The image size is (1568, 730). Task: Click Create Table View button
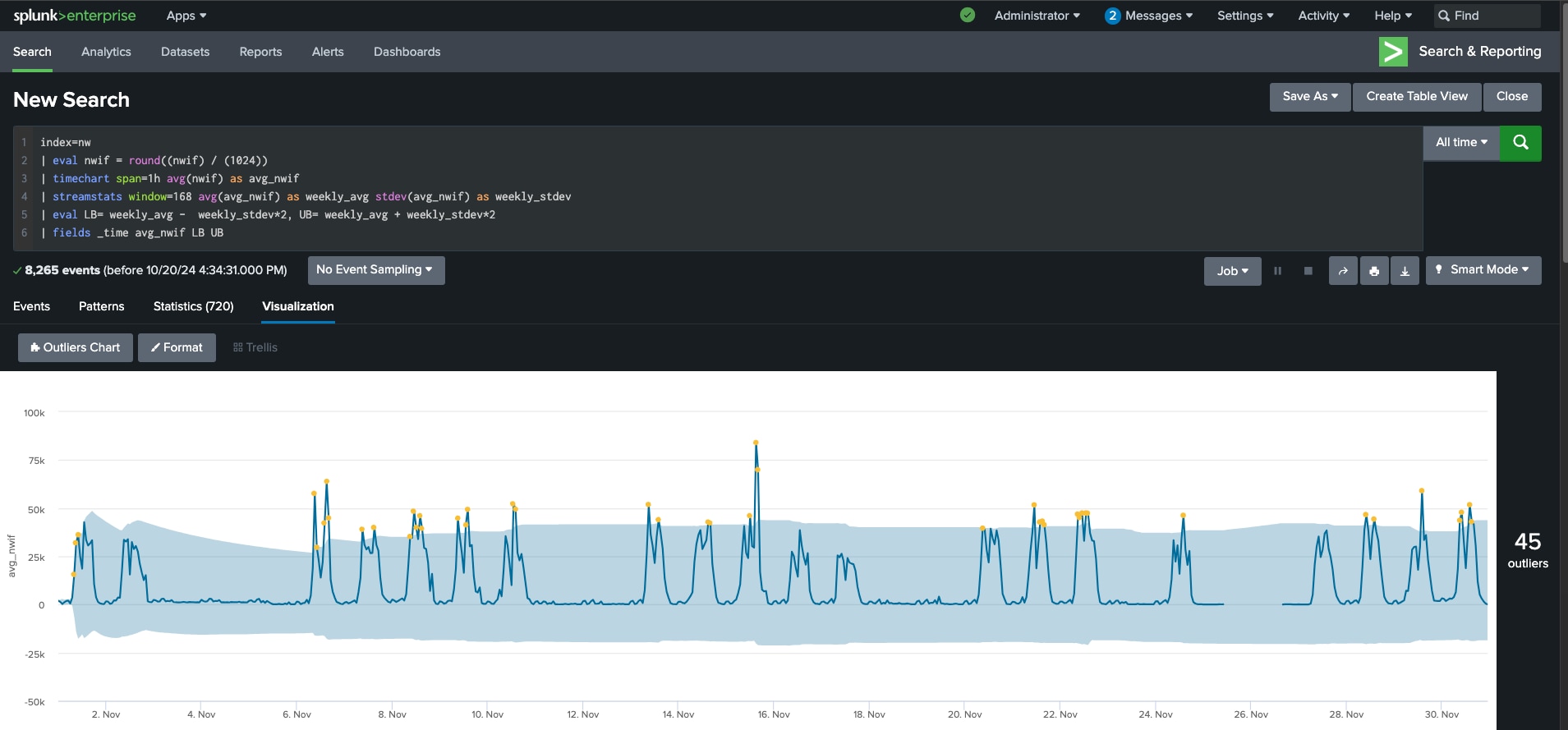pyautogui.click(x=1417, y=97)
